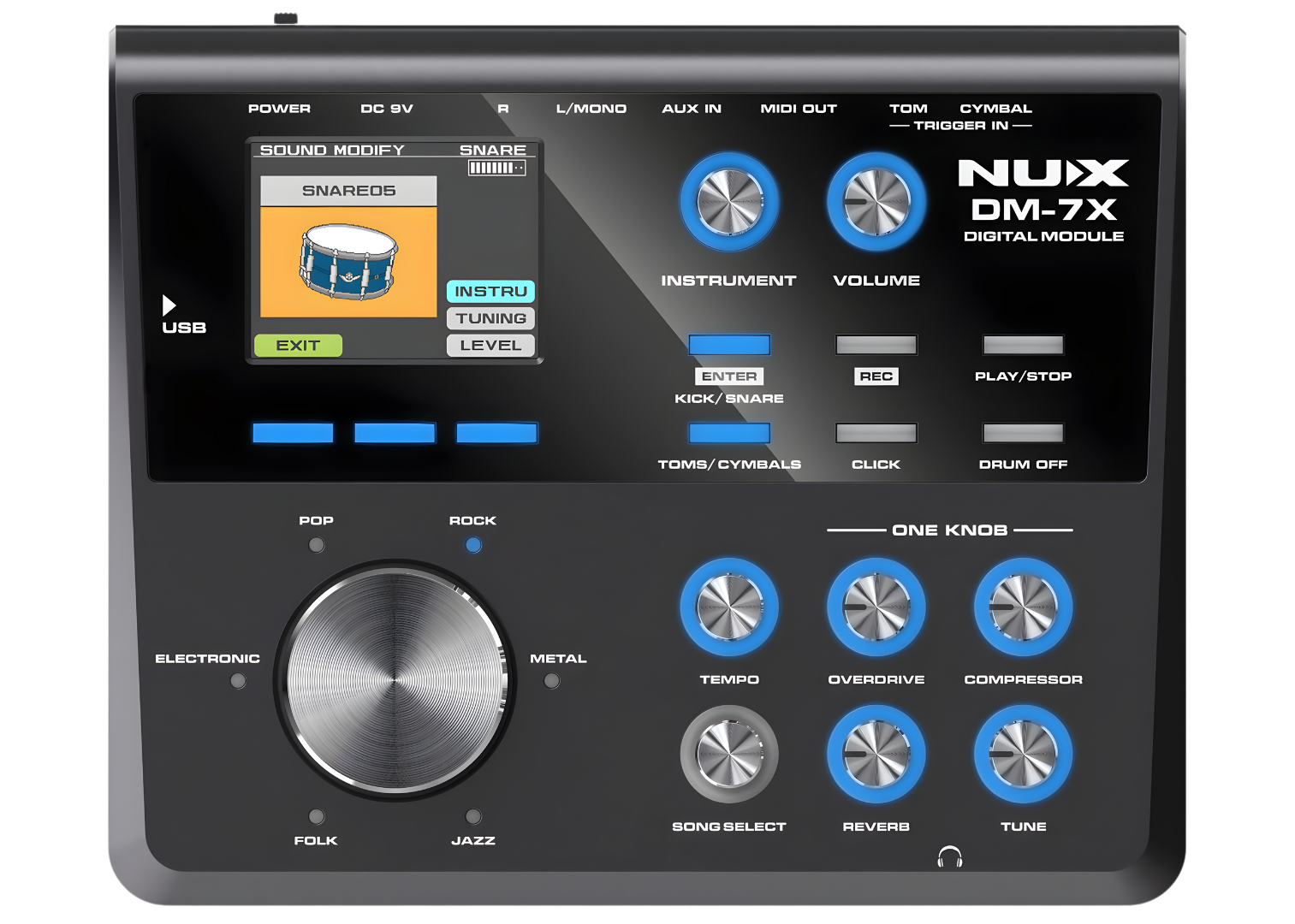Viewport: 1295px width, 924px height.
Task: Click the CYMBAL trigger label
Action: [x=996, y=109]
